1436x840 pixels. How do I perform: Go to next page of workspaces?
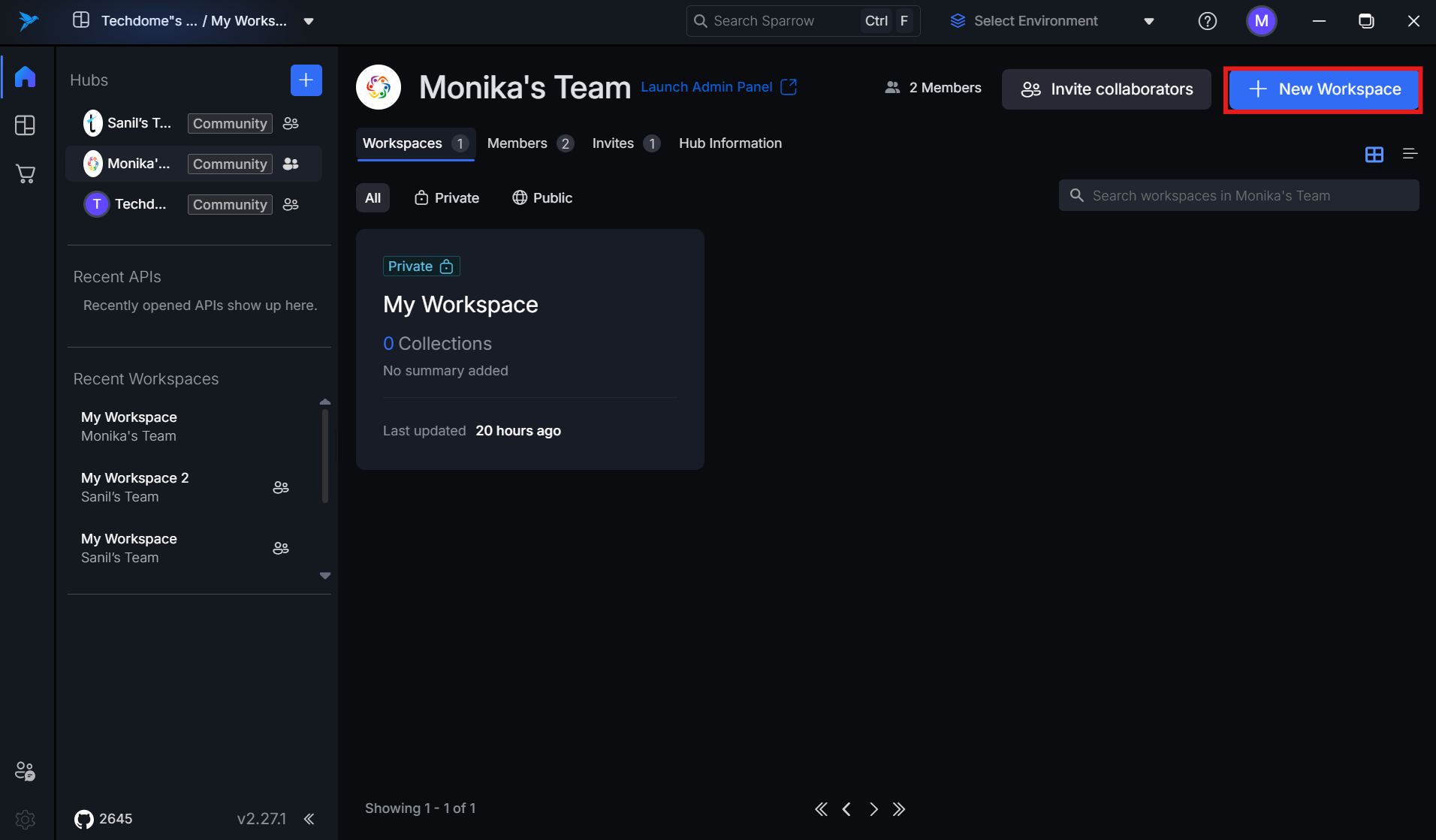[x=873, y=809]
